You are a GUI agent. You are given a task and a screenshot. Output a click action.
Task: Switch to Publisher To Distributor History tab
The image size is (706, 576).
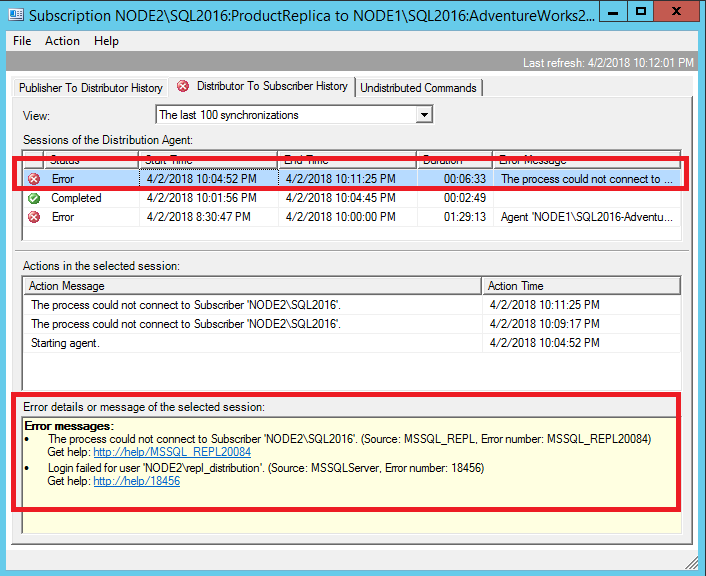coord(90,88)
